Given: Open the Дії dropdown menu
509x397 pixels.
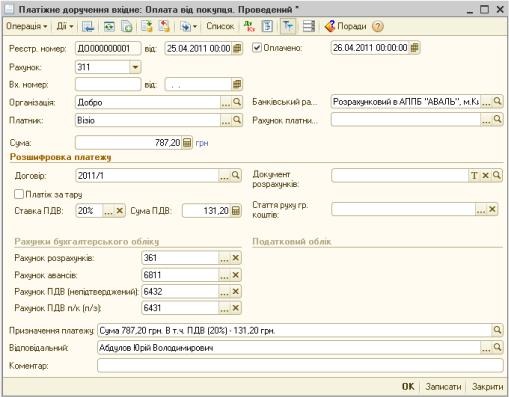Looking at the screenshot, I should pos(65,26).
